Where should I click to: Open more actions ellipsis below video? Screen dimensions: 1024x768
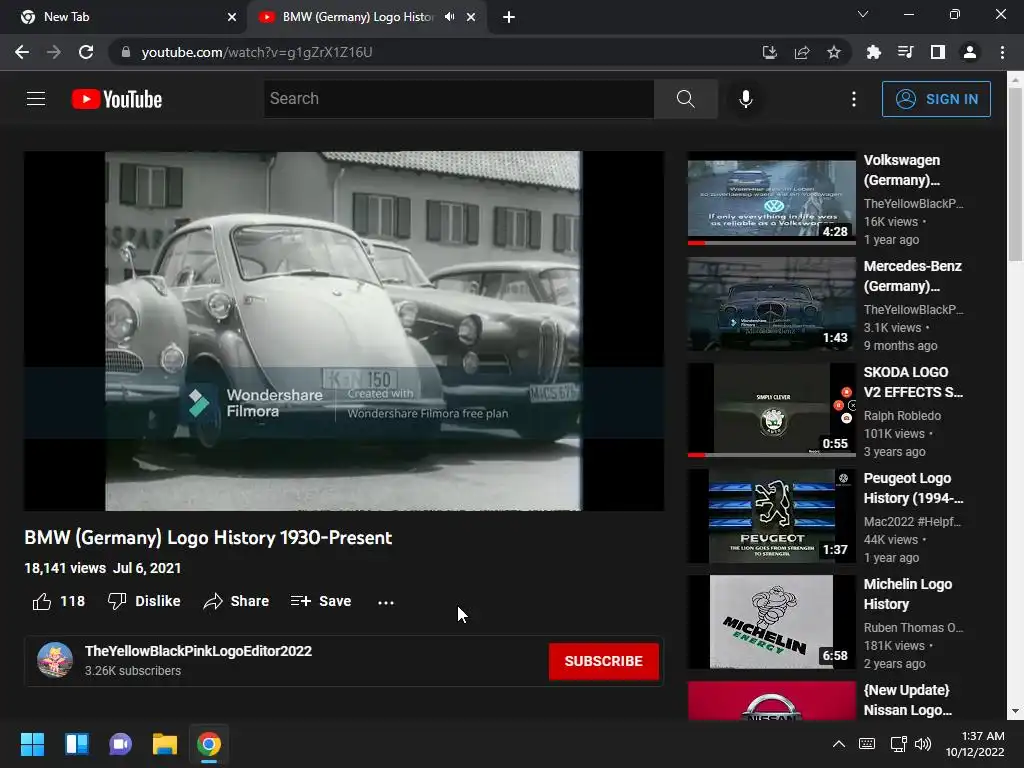tap(386, 602)
